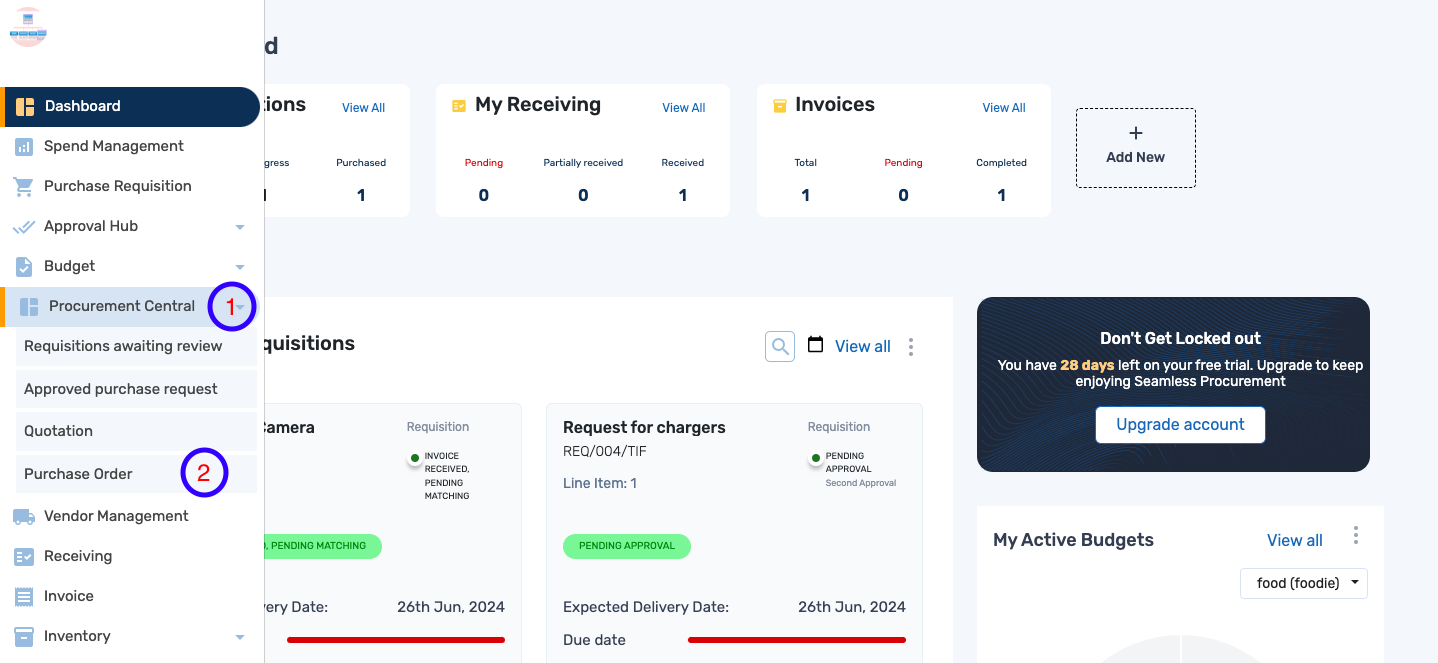1438x663 pixels.
Task: Click the Invoices card folder icon
Action: (779, 104)
